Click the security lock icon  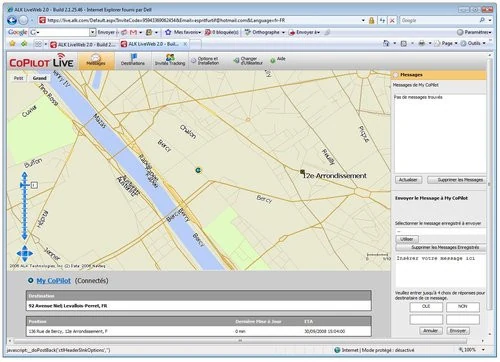tap(371, 20)
